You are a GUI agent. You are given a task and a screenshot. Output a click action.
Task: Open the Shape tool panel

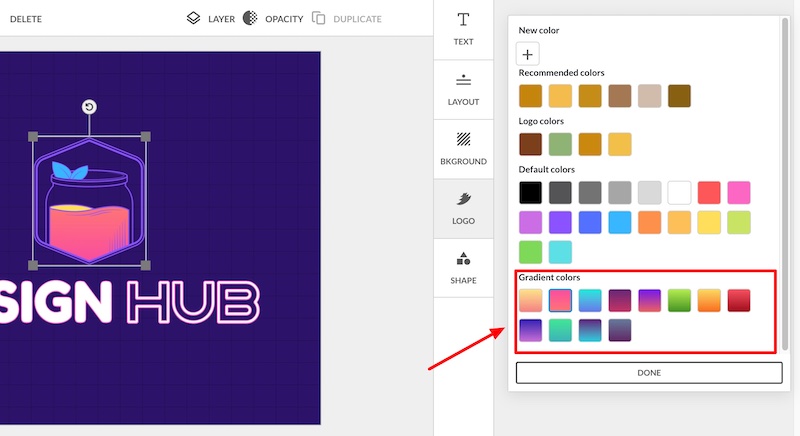tap(463, 268)
